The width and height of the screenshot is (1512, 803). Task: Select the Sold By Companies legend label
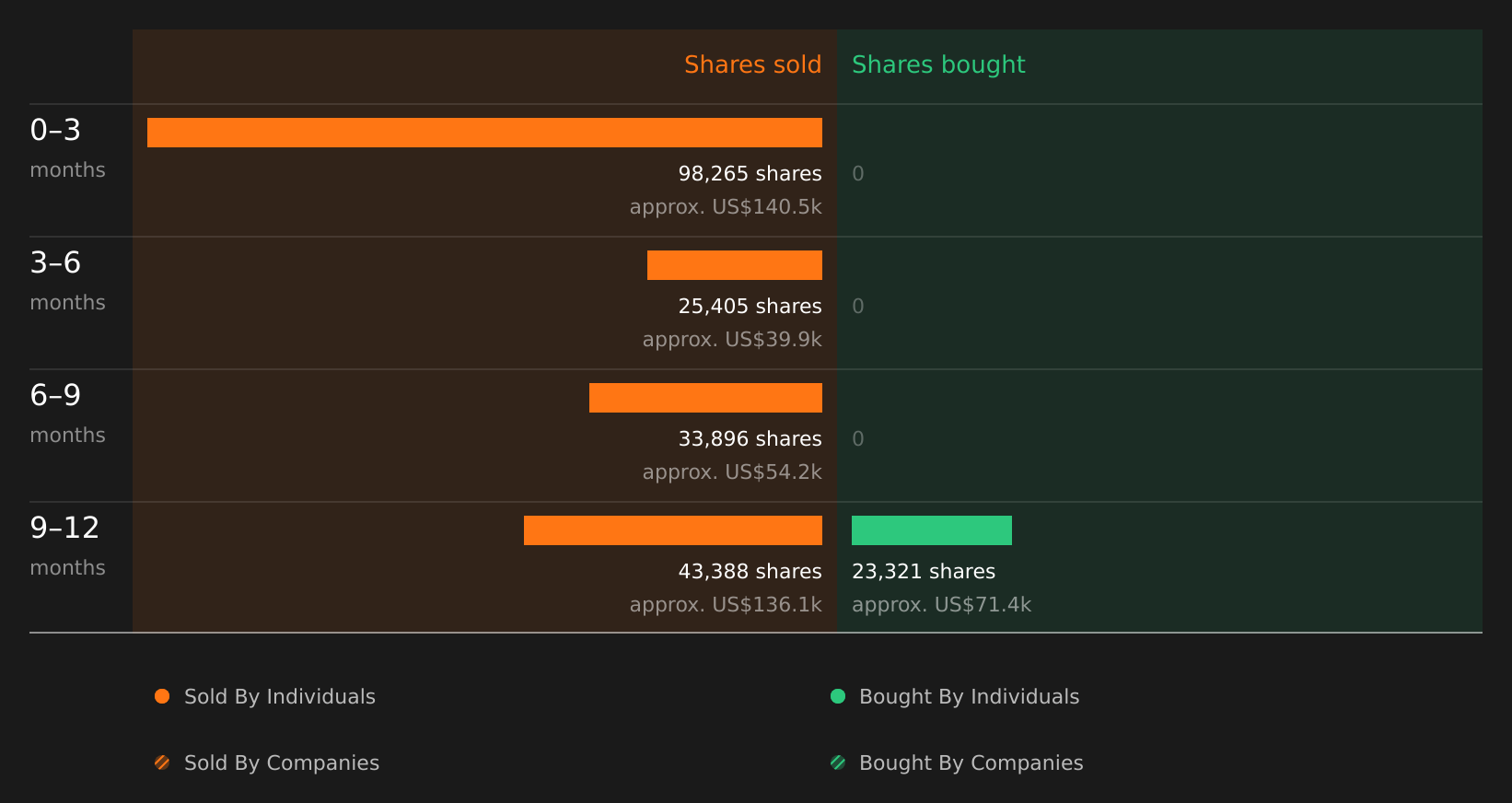[282, 763]
